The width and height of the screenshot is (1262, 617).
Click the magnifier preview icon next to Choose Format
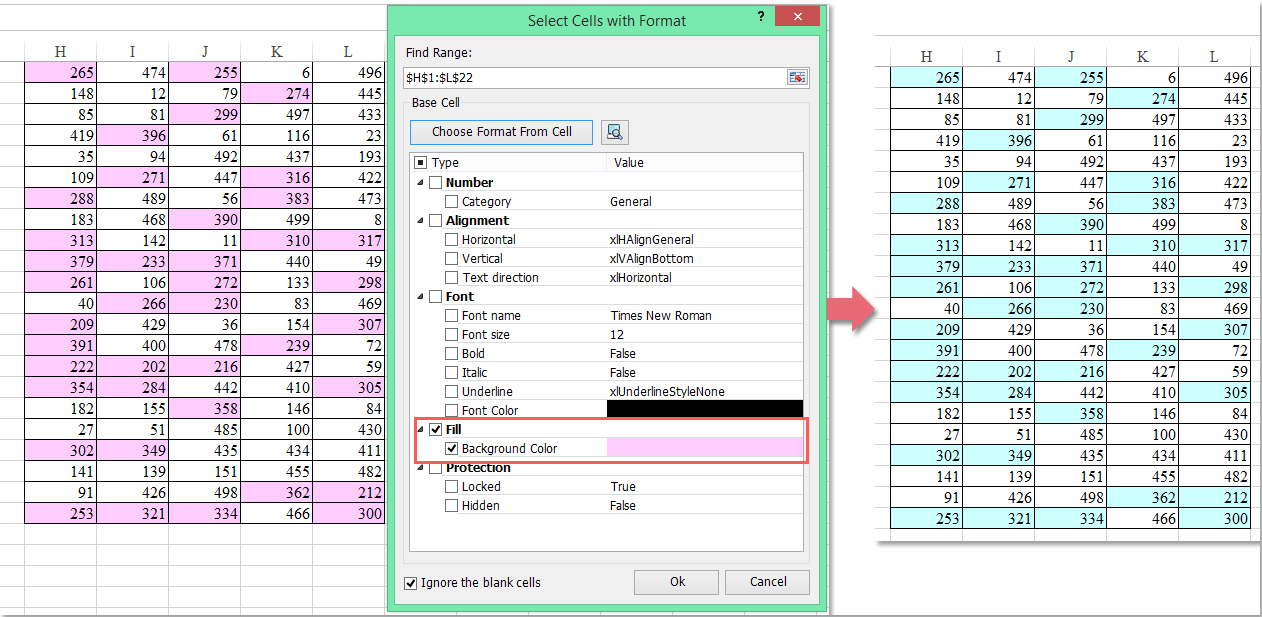click(615, 131)
